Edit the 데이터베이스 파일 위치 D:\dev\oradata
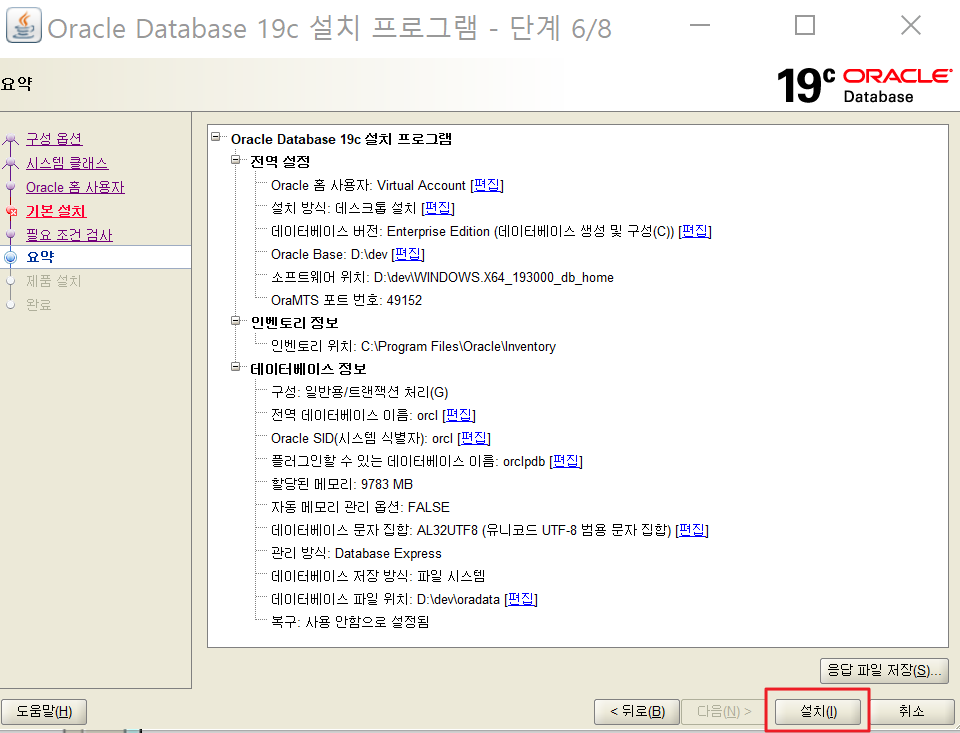 click(521, 599)
